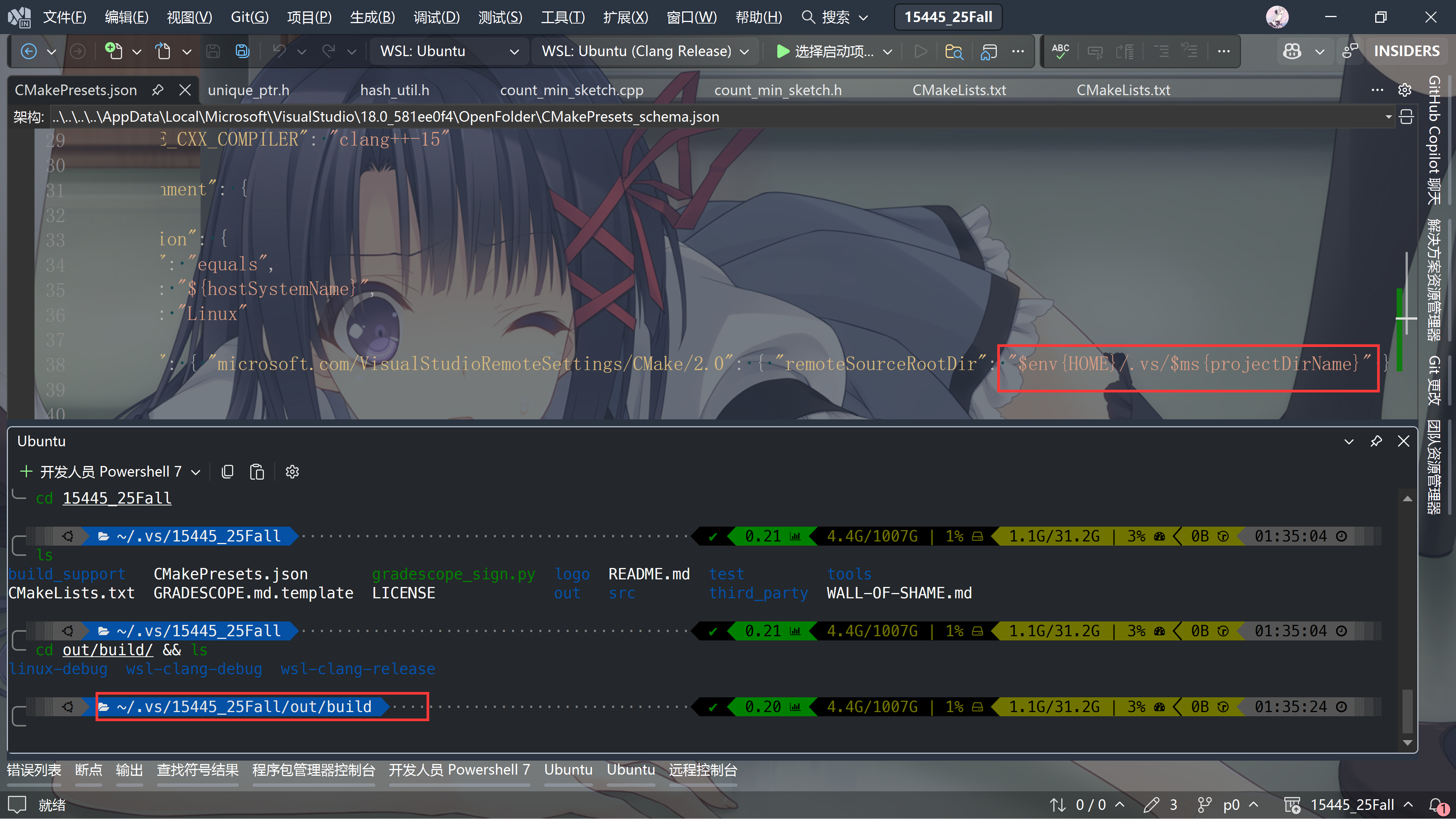Screen dimensions: 1456x819
Task: Open the GitHub Copilot toolbar icon
Action: [1292, 52]
